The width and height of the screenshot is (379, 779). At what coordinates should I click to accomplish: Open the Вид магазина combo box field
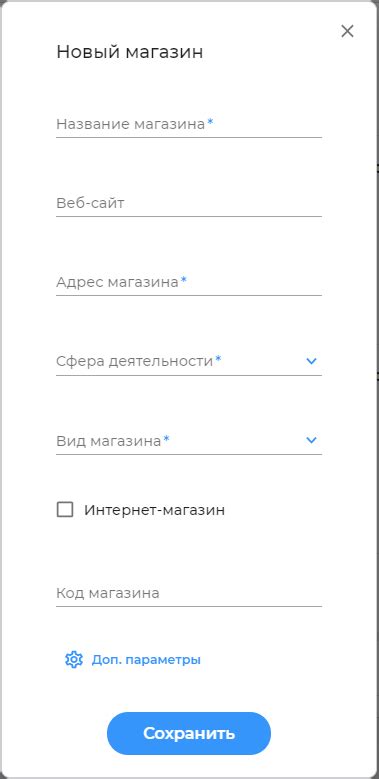point(189,440)
